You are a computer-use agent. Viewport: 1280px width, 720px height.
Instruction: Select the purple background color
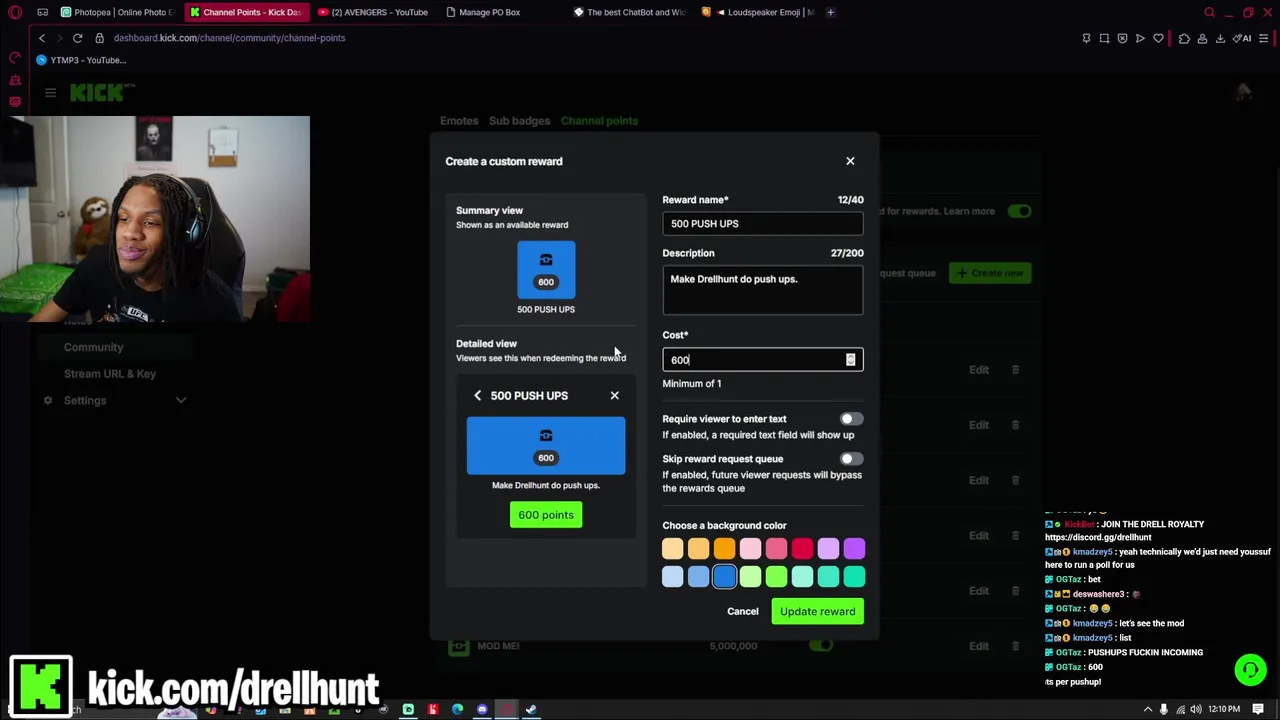[x=854, y=548]
